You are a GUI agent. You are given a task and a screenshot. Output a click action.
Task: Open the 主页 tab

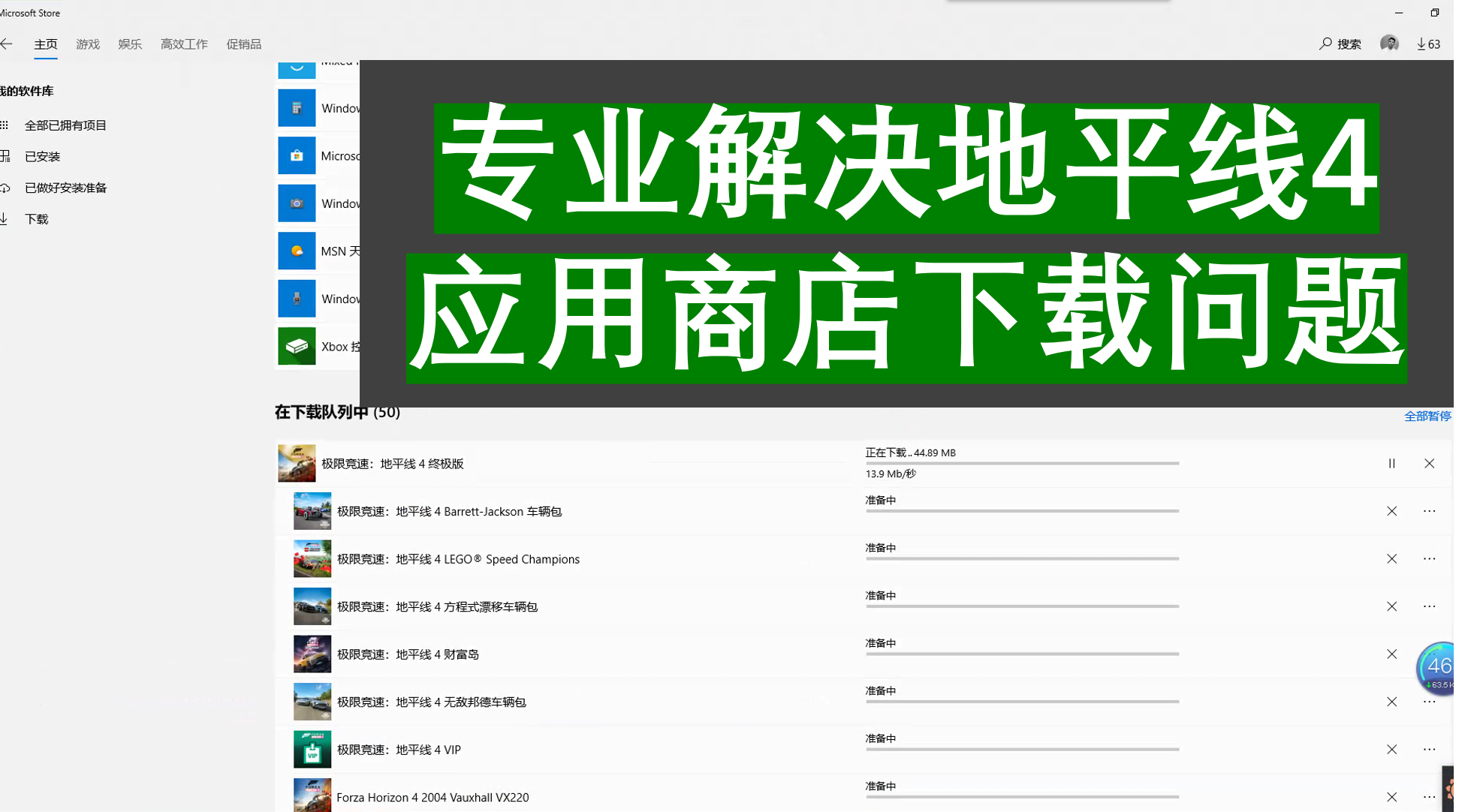[46, 44]
